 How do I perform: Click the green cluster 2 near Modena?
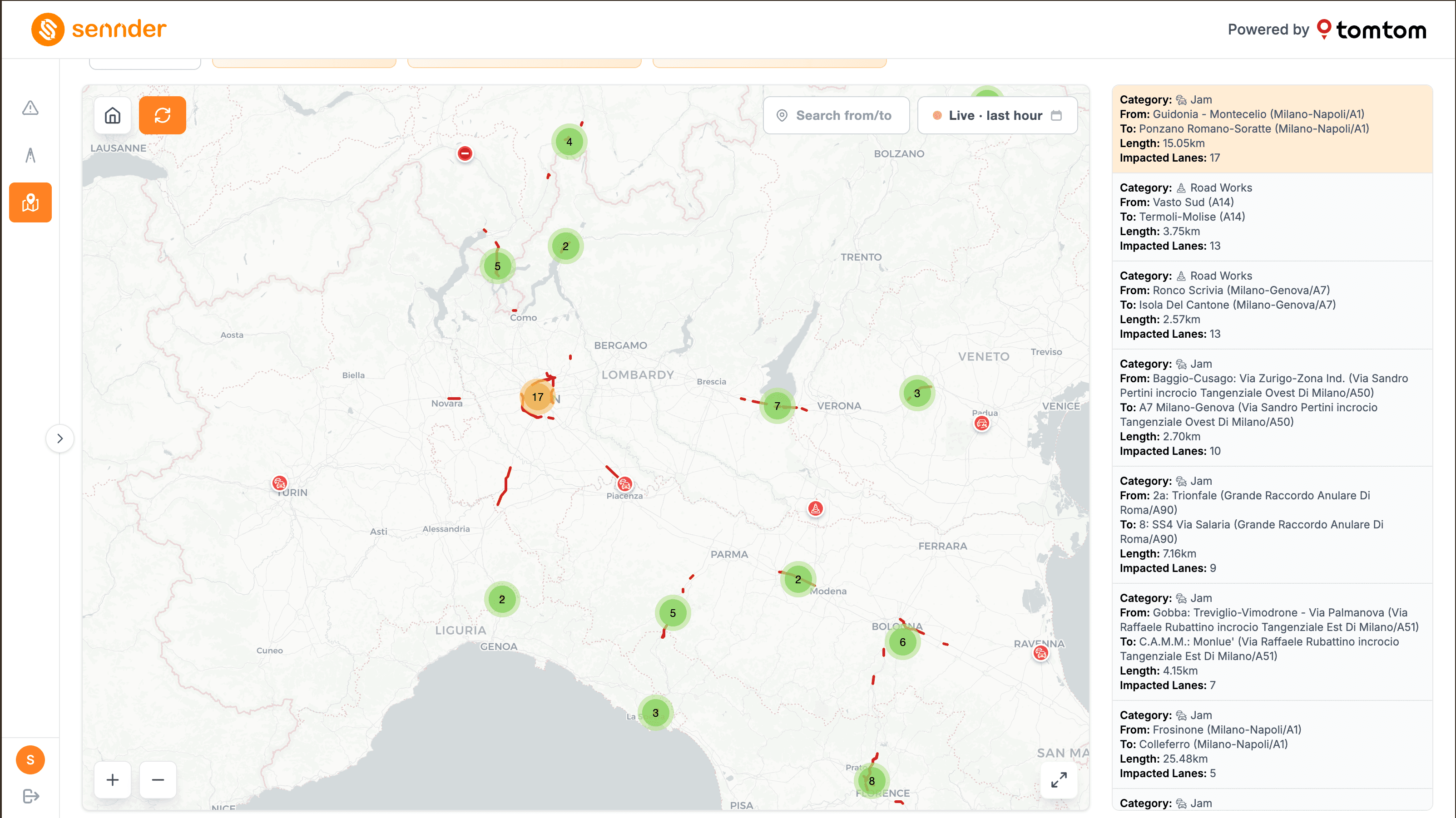click(798, 580)
